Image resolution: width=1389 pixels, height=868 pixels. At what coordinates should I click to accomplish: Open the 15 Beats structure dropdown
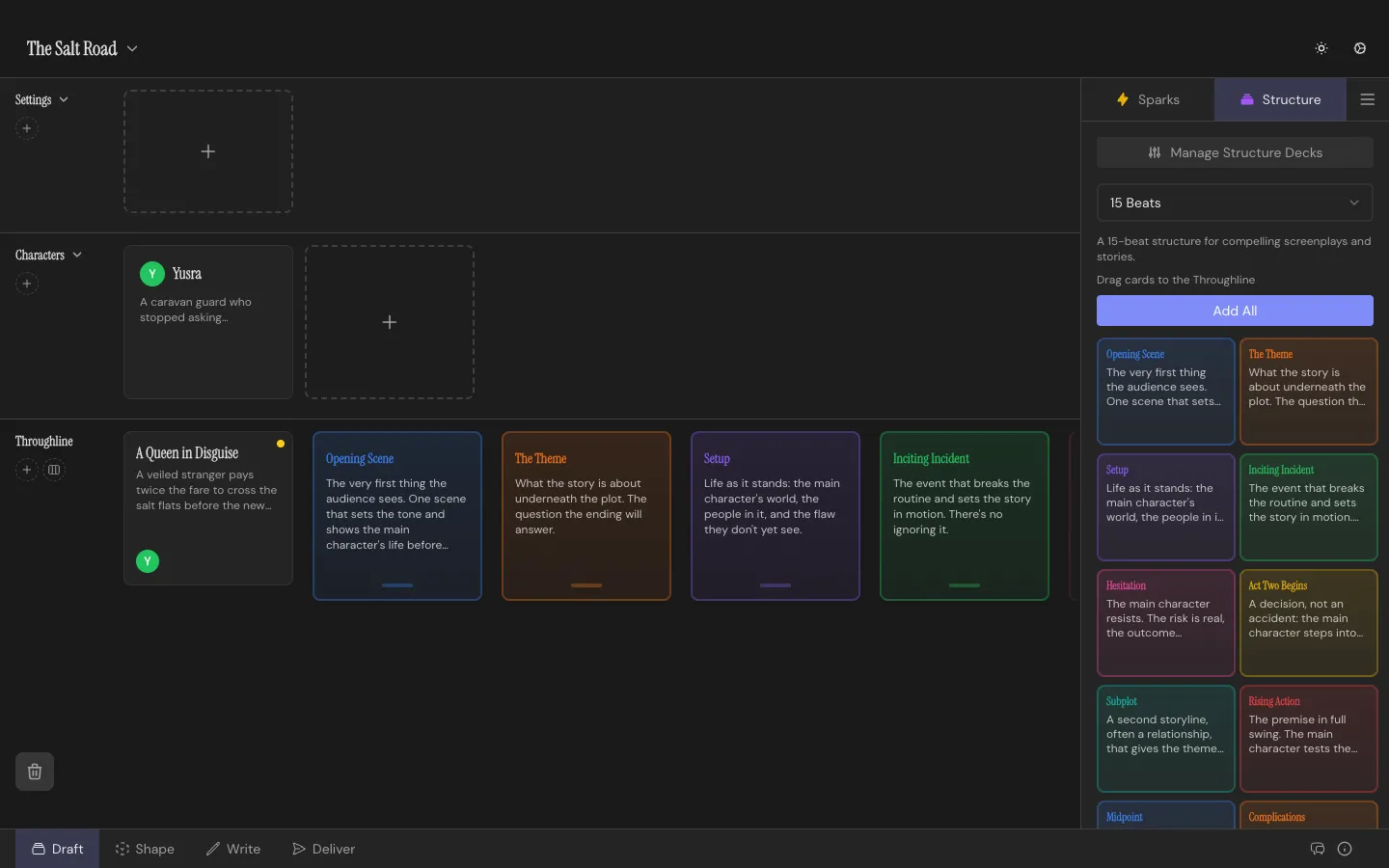[x=1235, y=203]
